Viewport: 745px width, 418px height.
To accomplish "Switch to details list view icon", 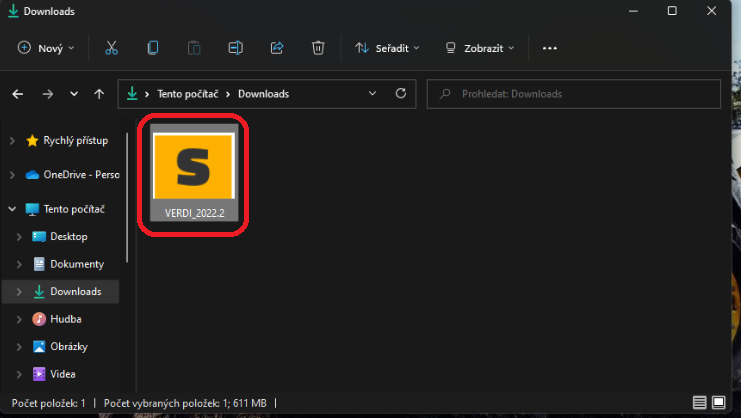I will pos(699,403).
